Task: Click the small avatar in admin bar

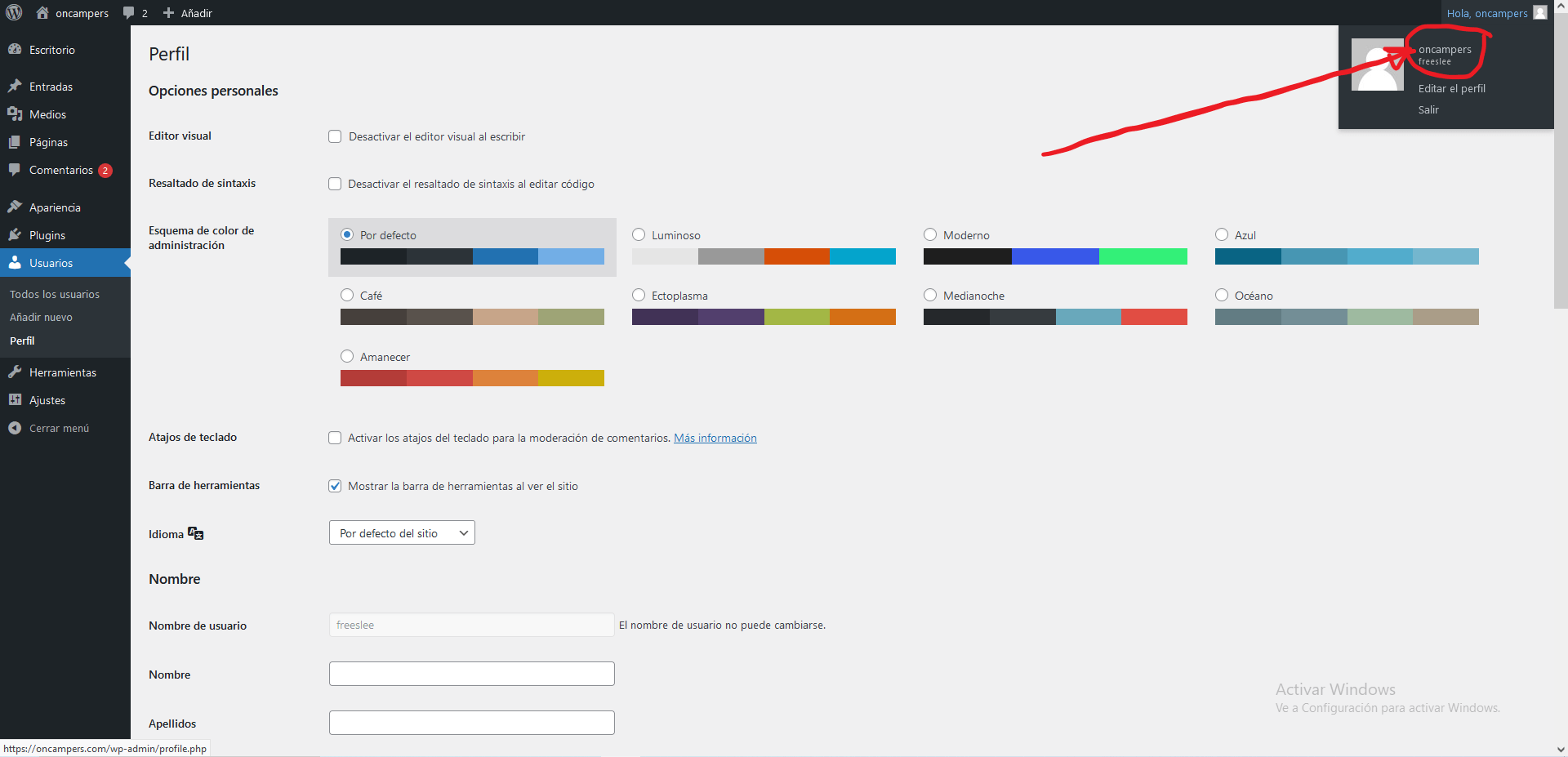Action: (x=1540, y=12)
